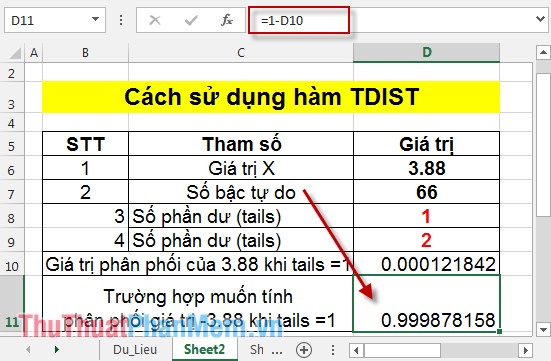Click 'Số phần dư (tails)' in row 9

click(241, 240)
